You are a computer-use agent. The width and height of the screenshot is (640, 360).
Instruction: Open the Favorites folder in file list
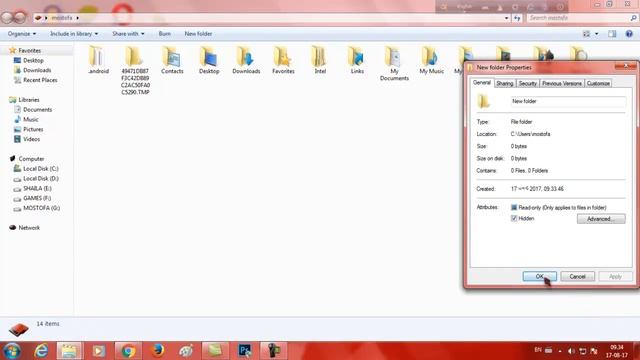[283, 60]
